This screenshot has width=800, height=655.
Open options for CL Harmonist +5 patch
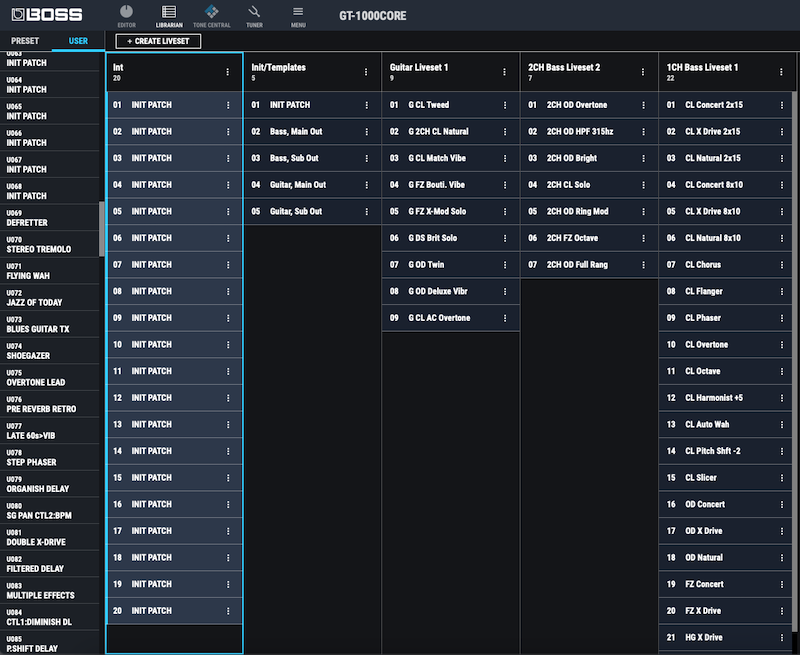coord(782,398)
